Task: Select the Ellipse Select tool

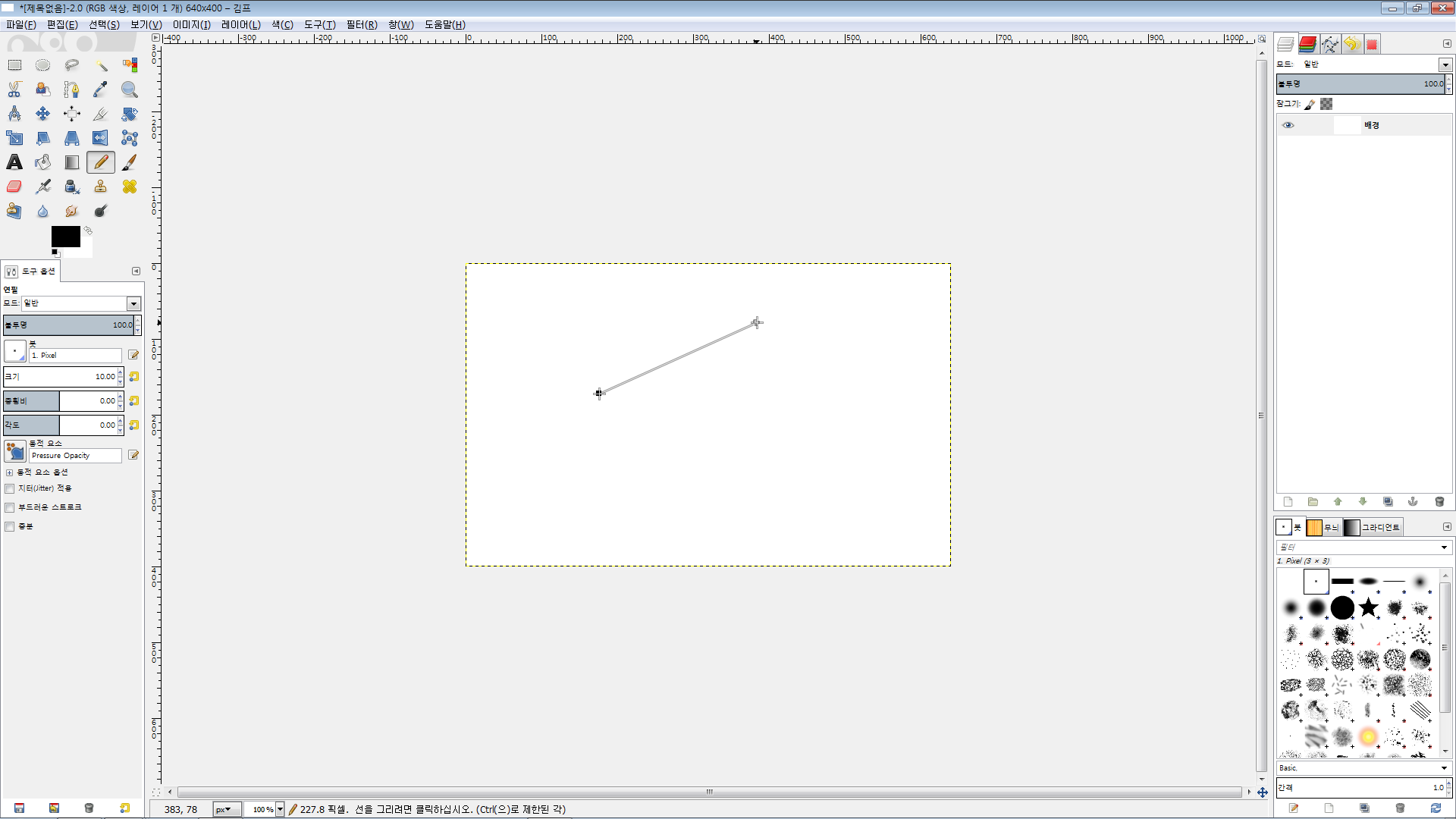Action: tap(43, 65)
